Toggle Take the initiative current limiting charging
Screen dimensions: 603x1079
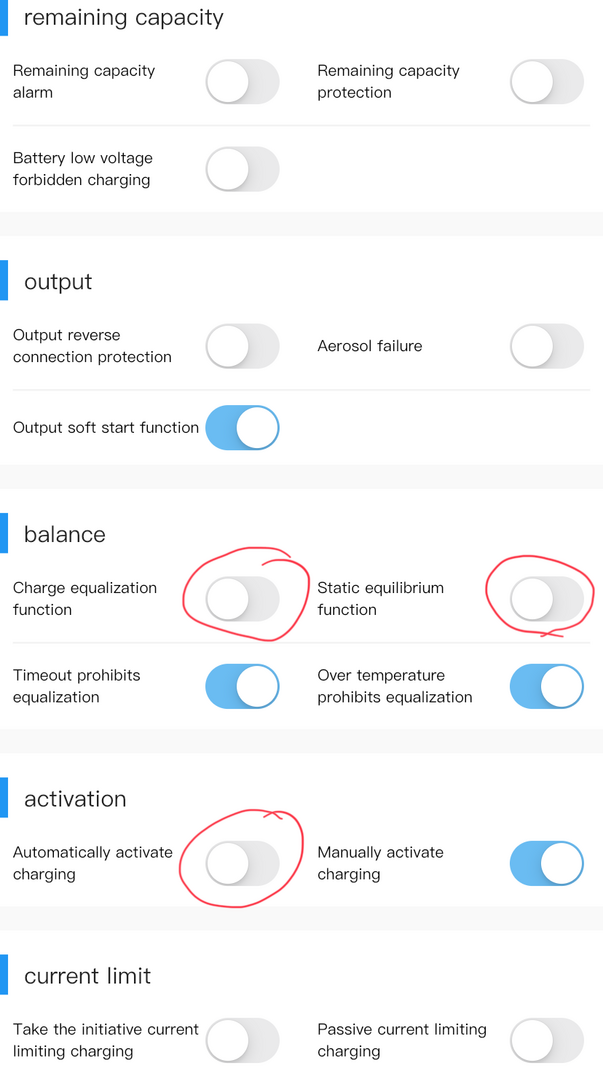(x=242, y=1040)
